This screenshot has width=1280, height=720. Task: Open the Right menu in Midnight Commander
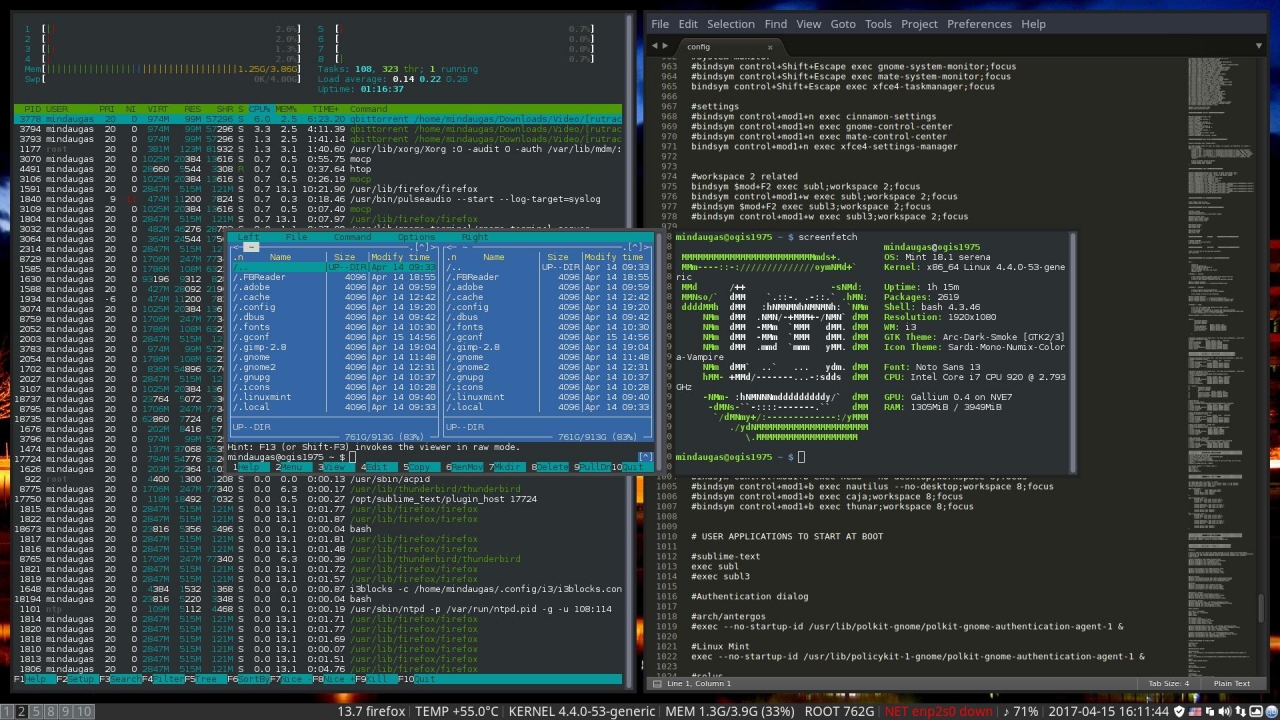[475, 237]
